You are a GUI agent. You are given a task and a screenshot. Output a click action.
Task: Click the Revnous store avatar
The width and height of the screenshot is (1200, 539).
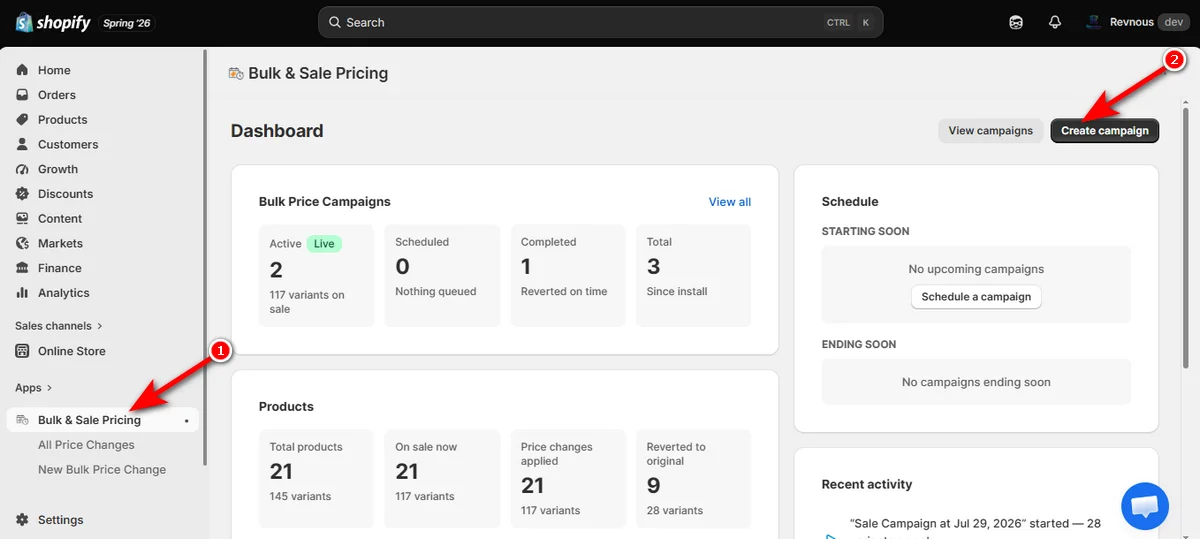tap(1094, 22)
